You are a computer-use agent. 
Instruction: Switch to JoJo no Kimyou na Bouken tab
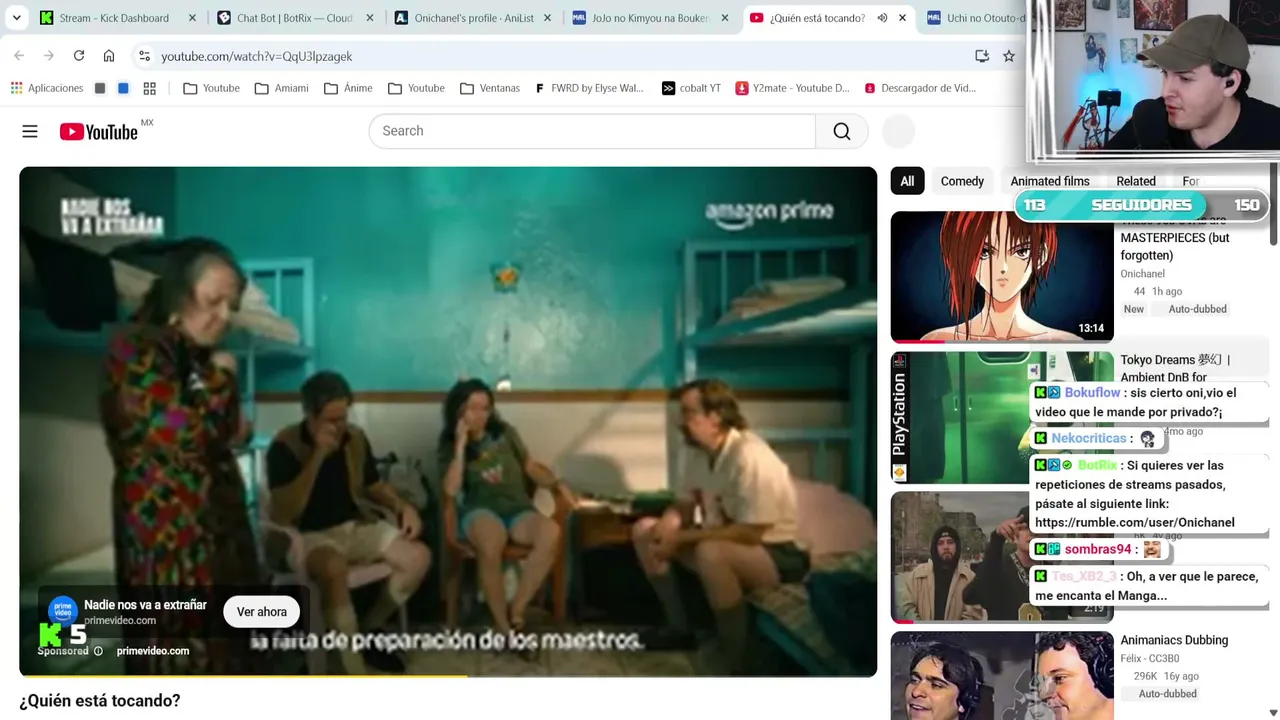click(650, 18)
